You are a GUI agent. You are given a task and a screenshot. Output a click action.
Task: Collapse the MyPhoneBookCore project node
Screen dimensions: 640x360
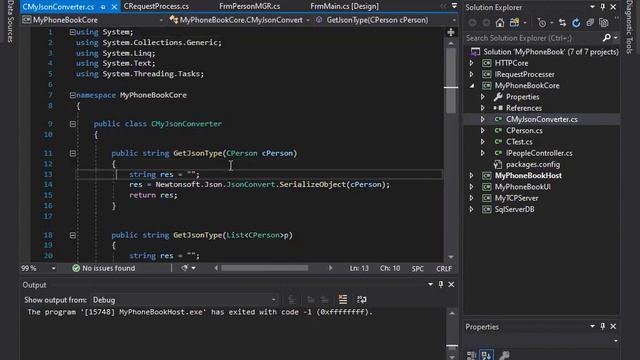pyautogui.click(x=472, y=86)
